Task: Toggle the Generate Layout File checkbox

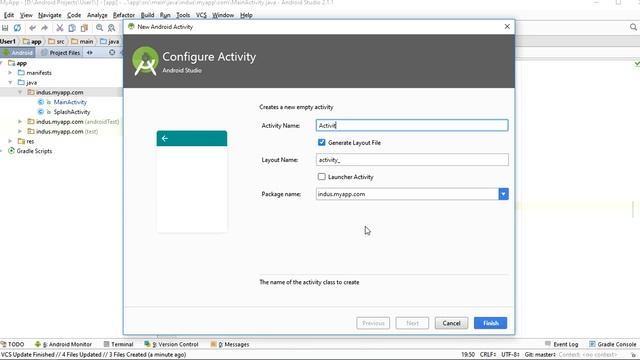Action: tap(322, 142)
